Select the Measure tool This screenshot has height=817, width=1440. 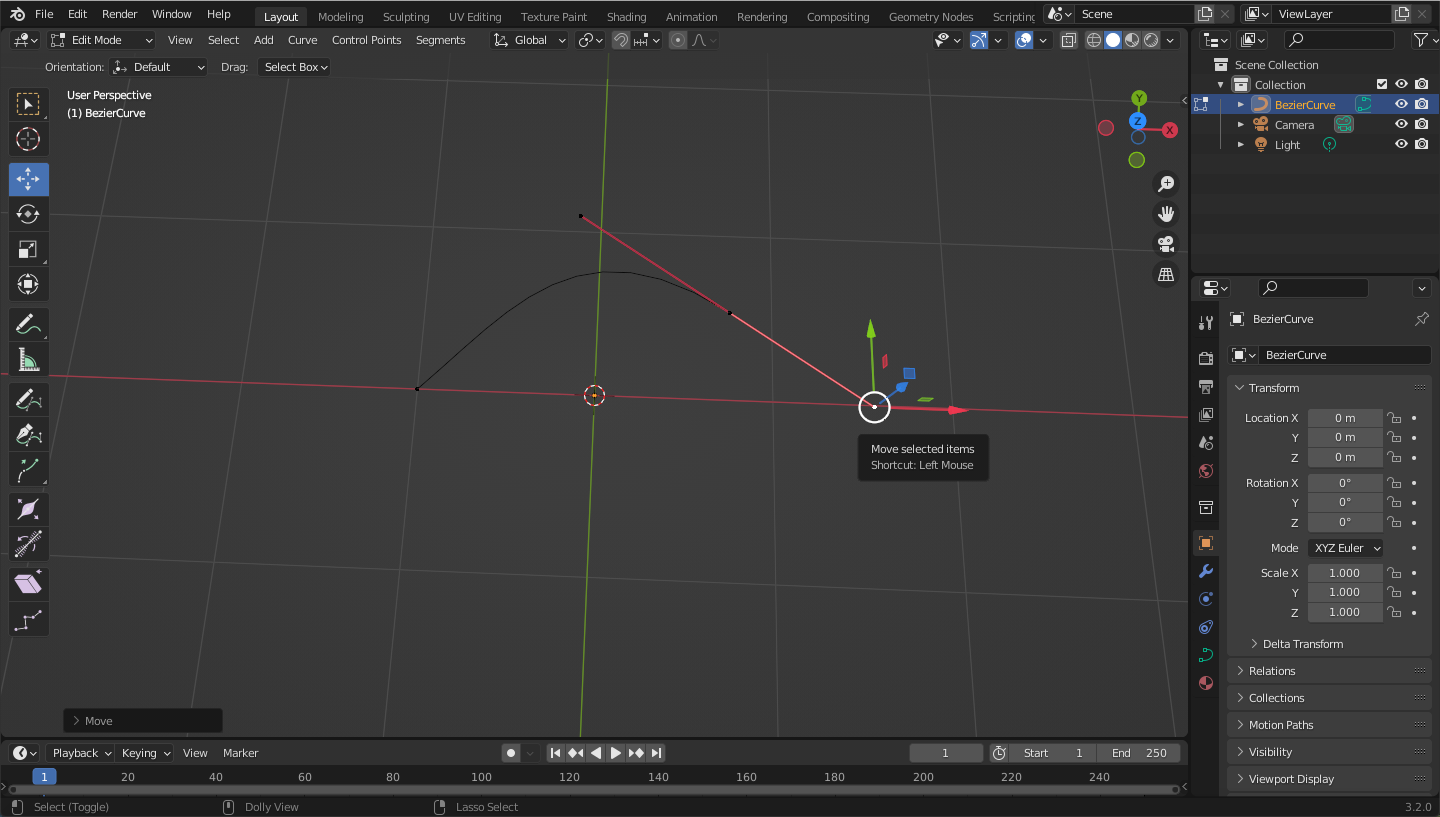[28, 360]
